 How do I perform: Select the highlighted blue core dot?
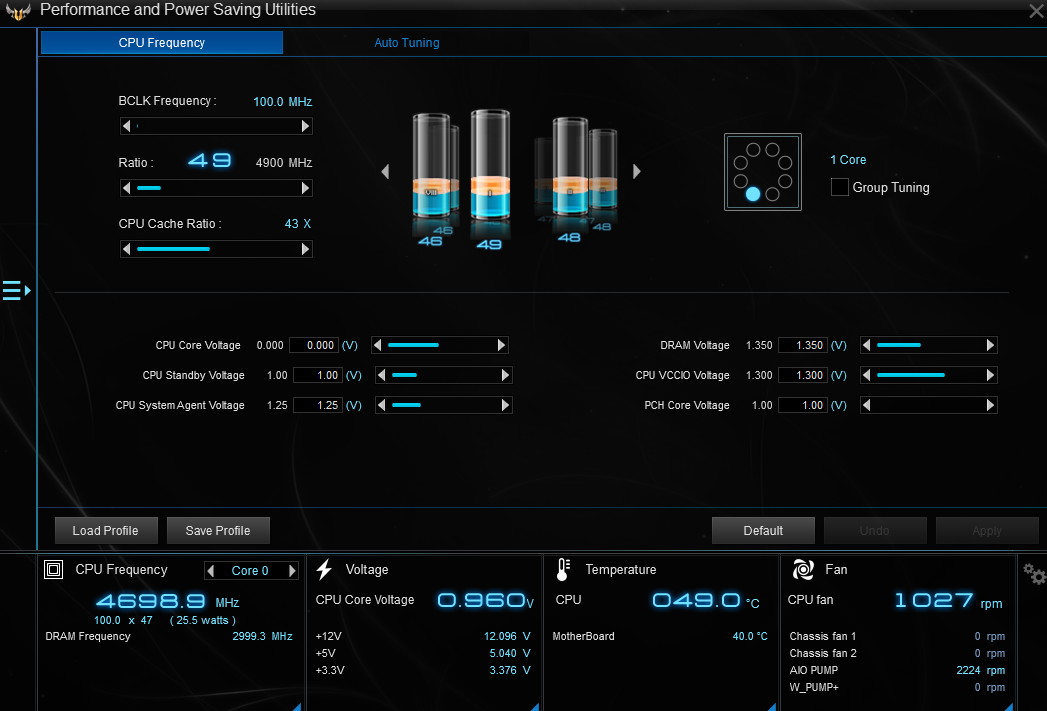click(753, 194)
